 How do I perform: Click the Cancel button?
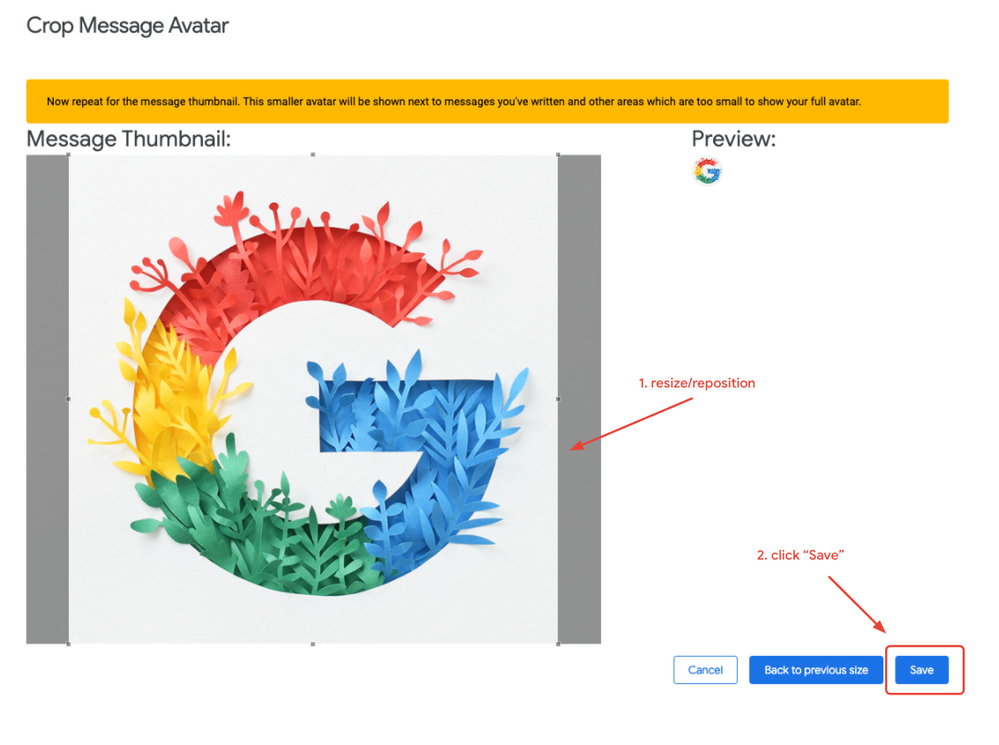[x=705, y=670]
